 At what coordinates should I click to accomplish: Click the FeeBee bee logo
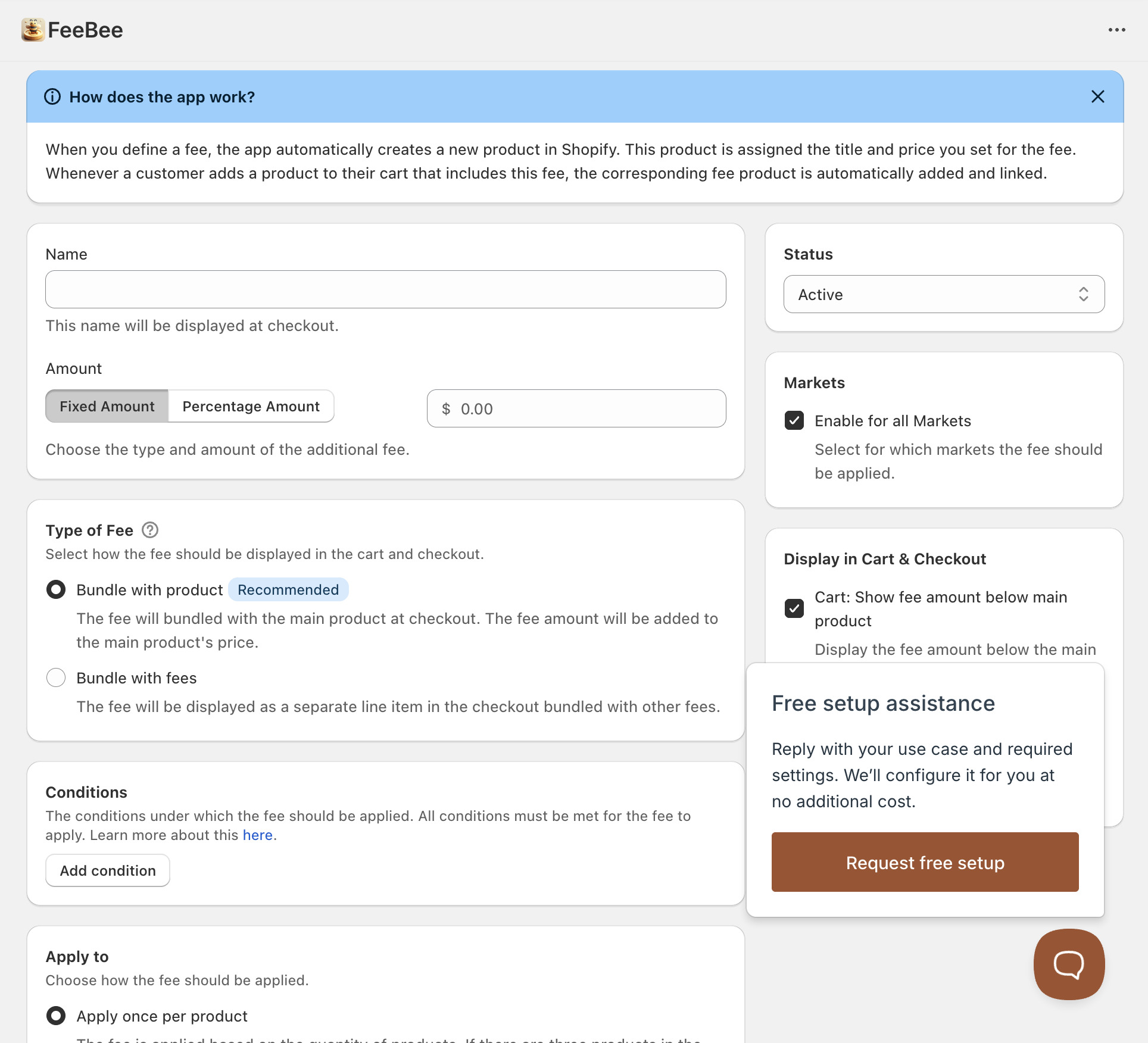coord(33,29)
